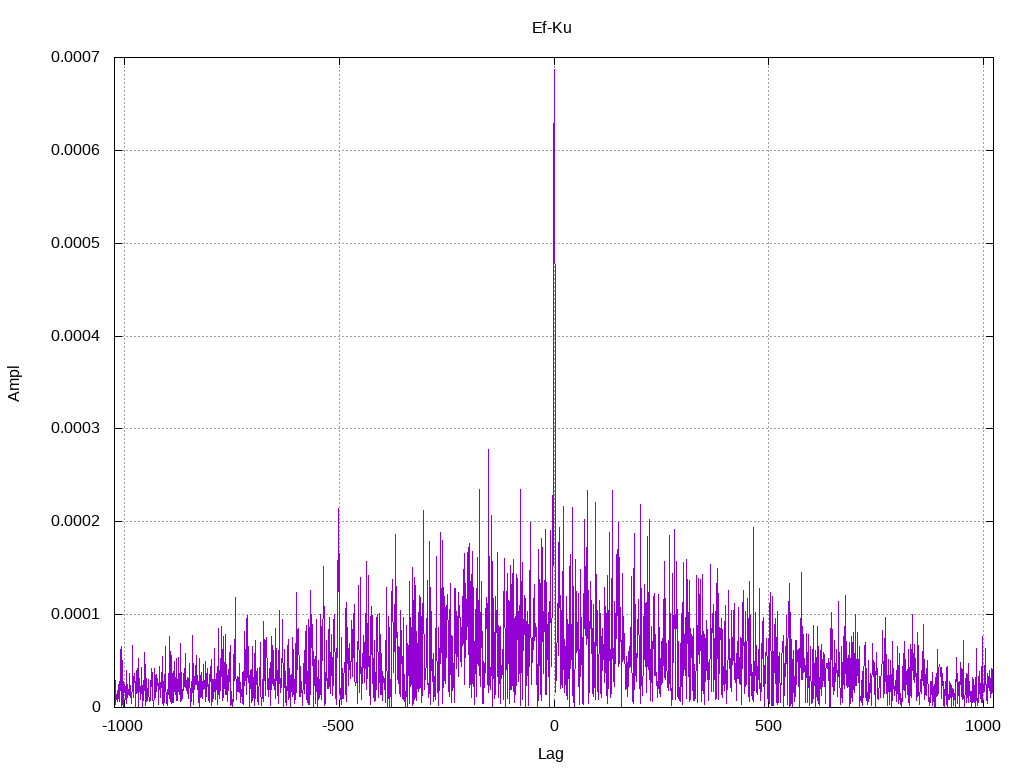Click the 0.0001 y-axis tick label
The height and width of the screenshot is (768, 1024).
[x=75, y=614]
